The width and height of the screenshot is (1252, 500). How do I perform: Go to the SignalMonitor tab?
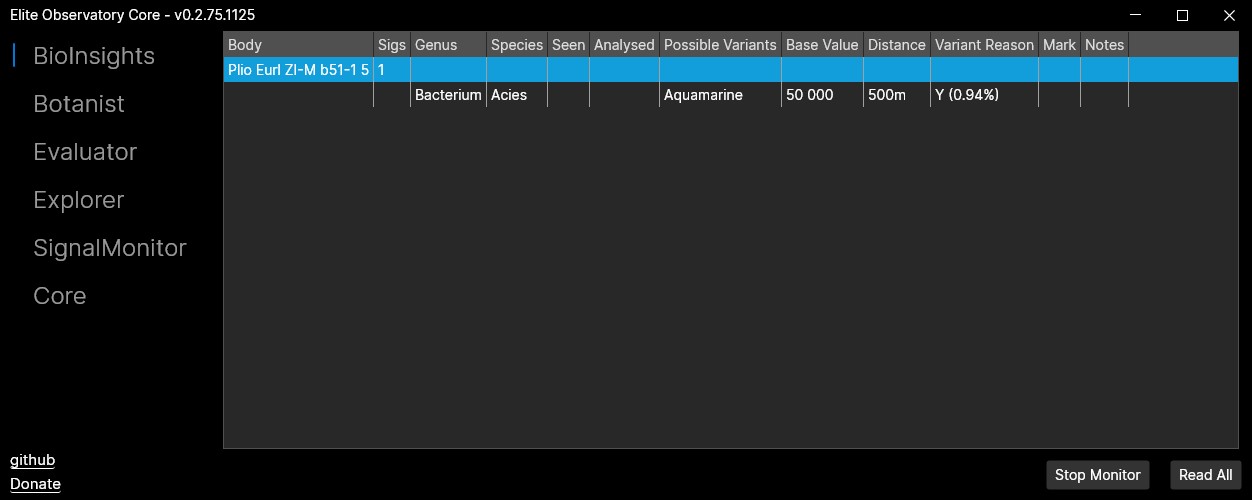(x=110, y=248)
